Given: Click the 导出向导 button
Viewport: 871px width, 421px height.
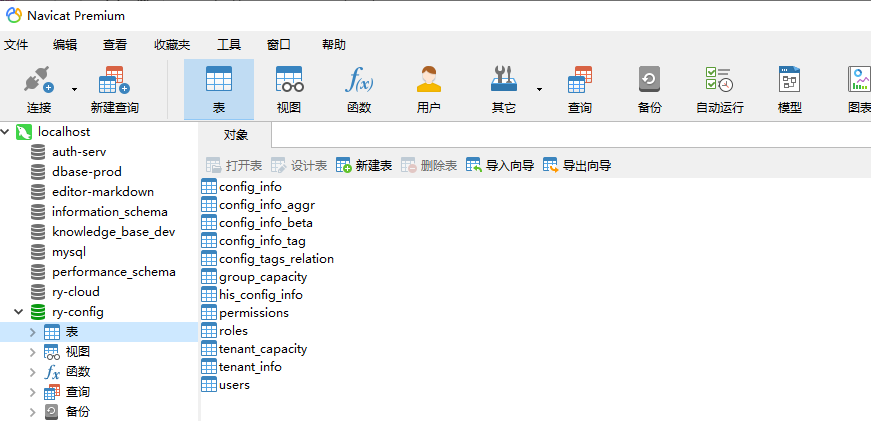Looking at the screenshot, I should 577,165.
